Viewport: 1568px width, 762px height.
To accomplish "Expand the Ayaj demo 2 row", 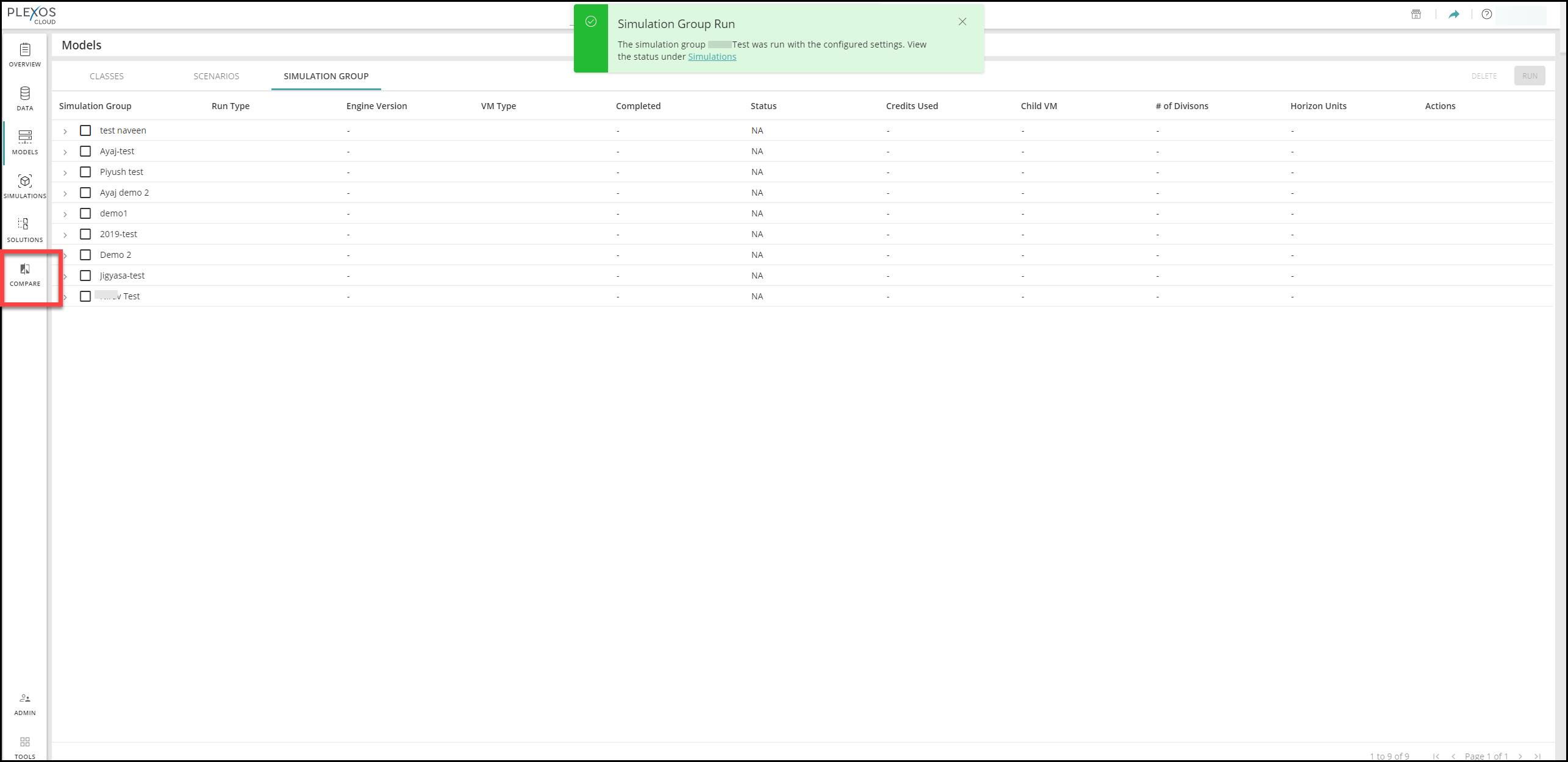I will click(65, 193).
